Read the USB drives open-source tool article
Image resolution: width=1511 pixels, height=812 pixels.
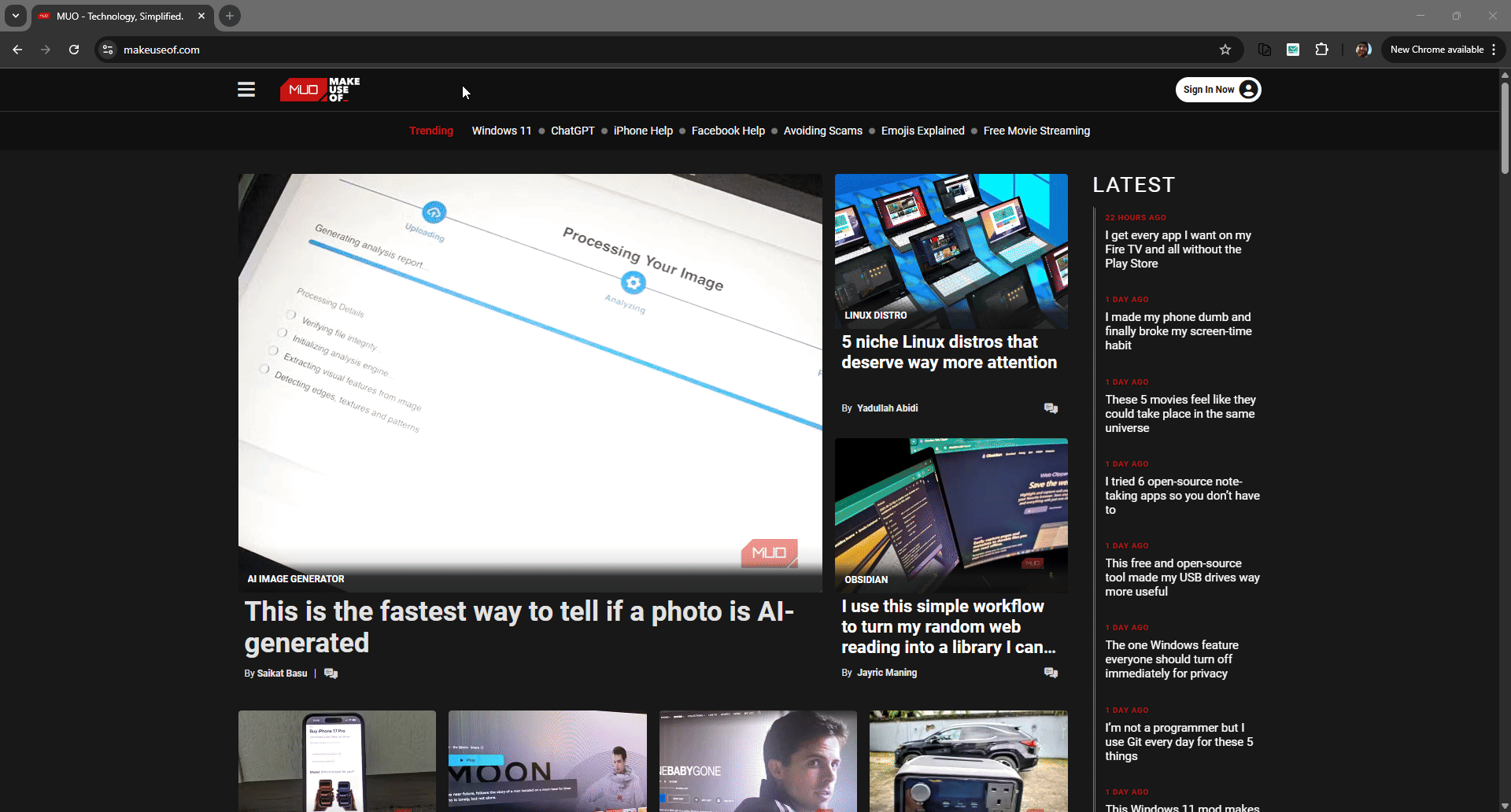click(1182, 578)
